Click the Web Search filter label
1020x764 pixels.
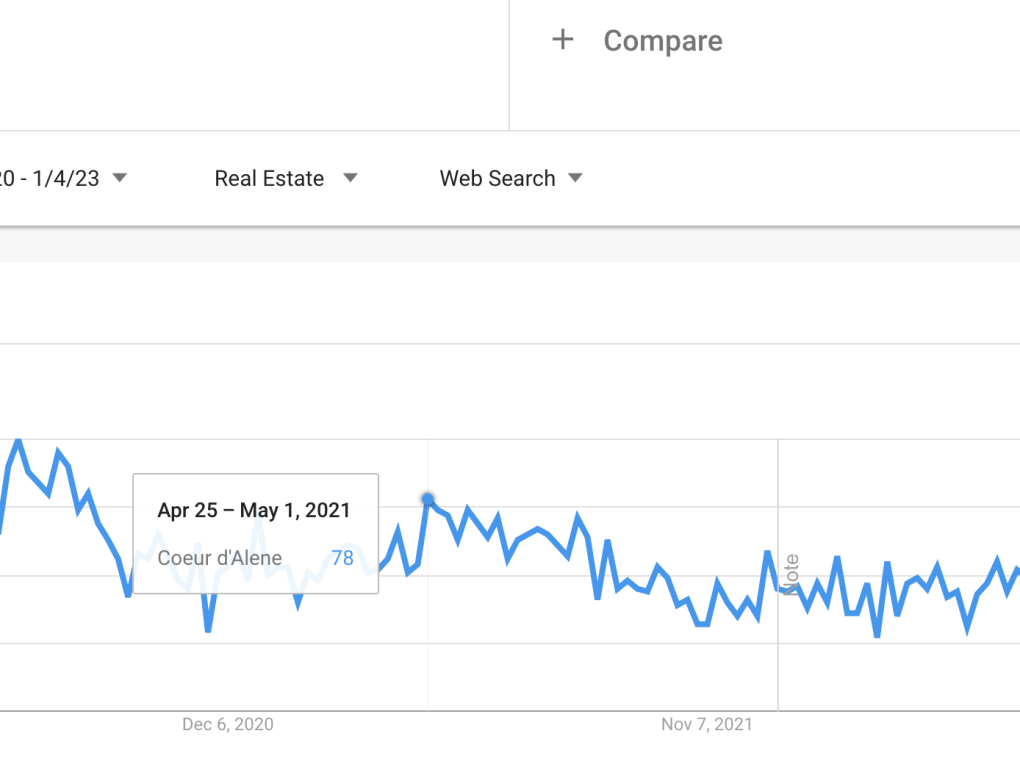[497, 179]
